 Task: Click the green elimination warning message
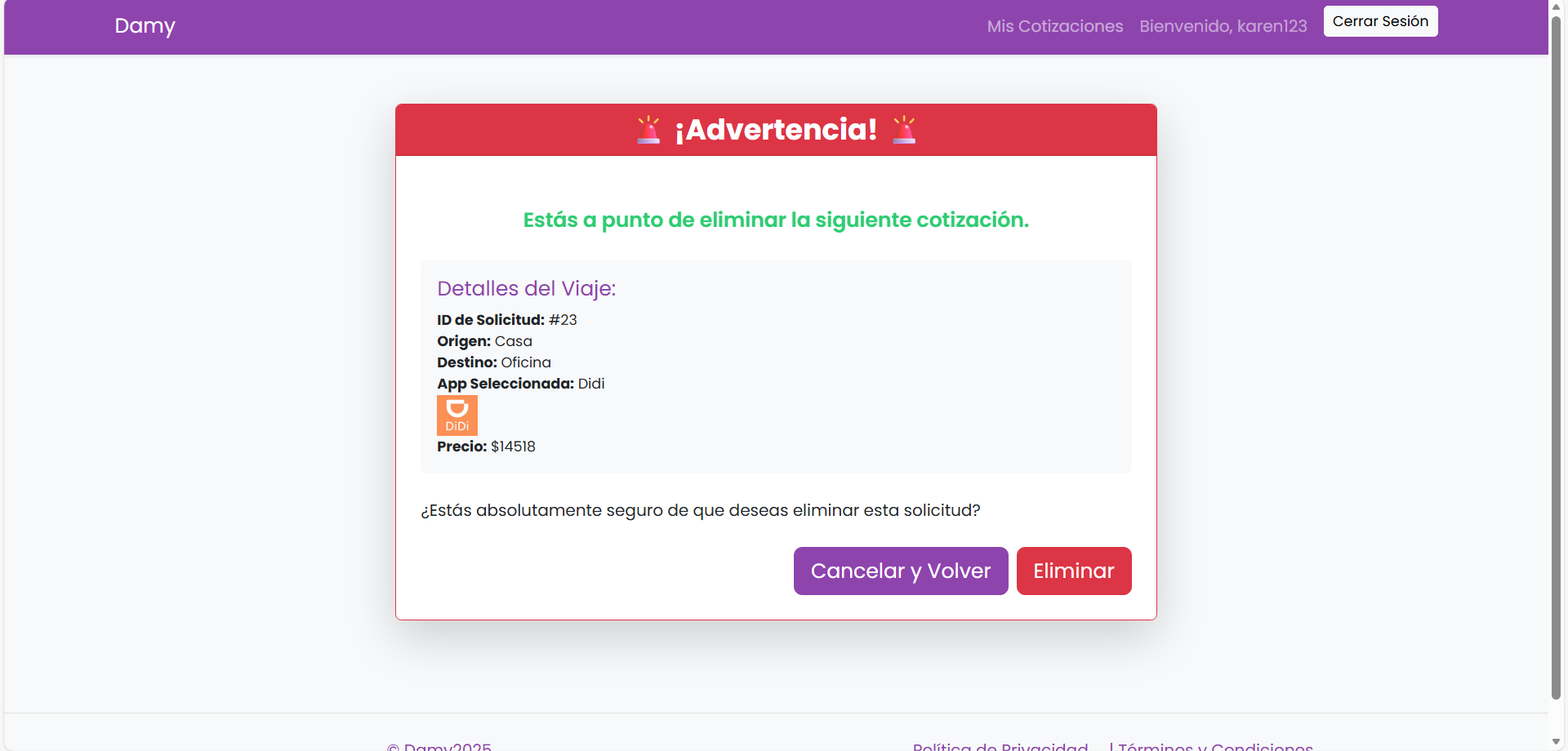[776, 220]
